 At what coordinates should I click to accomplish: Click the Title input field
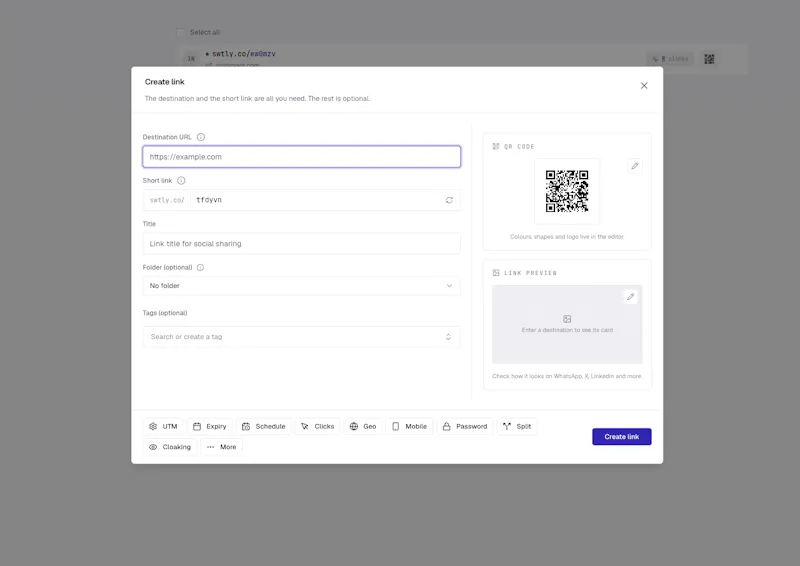click(302, 243)
